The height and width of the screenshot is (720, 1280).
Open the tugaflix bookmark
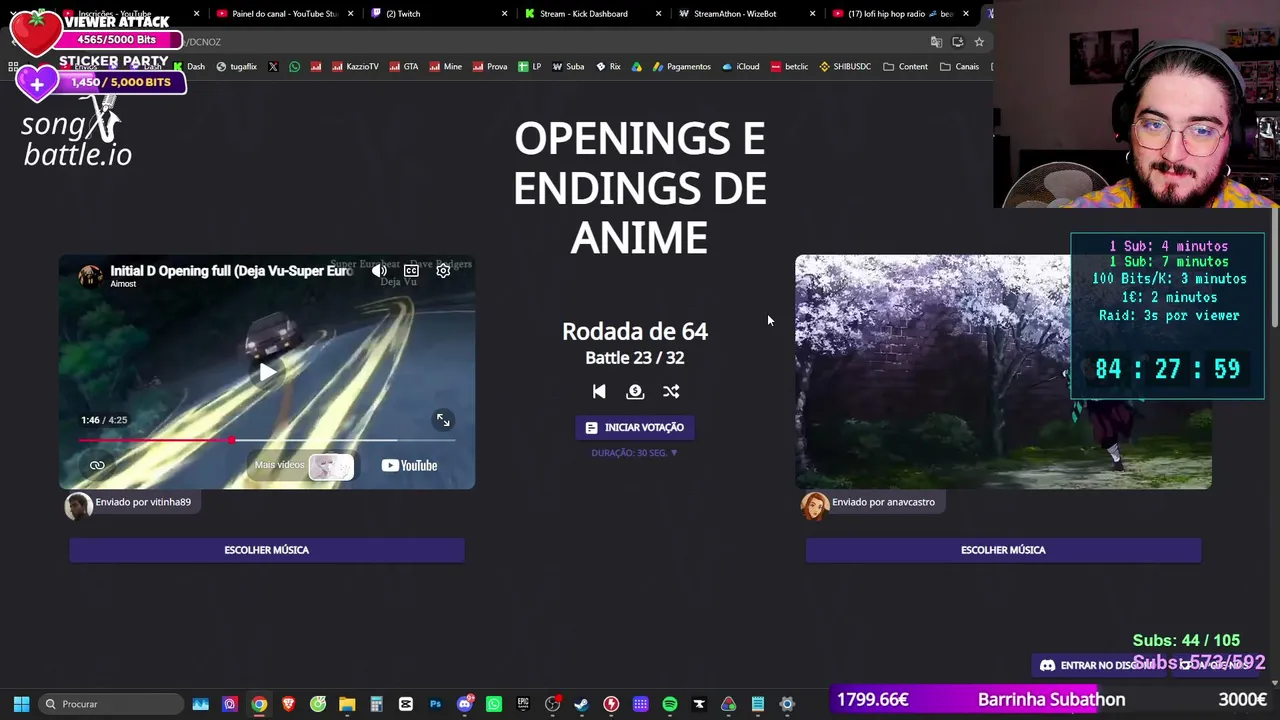point(236,67)
